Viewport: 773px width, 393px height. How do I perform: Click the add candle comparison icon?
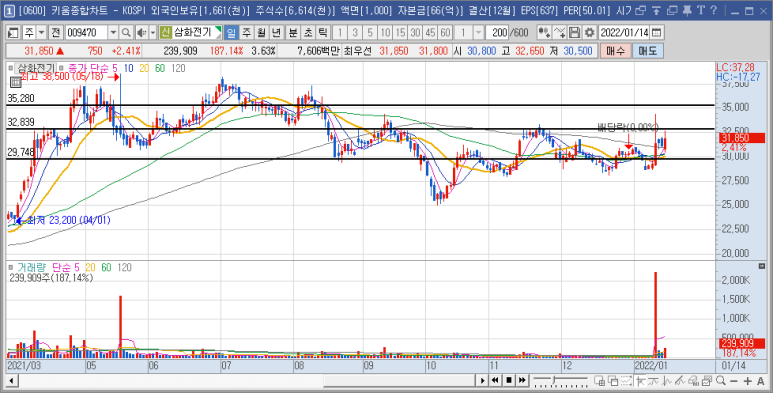point(544,33)
